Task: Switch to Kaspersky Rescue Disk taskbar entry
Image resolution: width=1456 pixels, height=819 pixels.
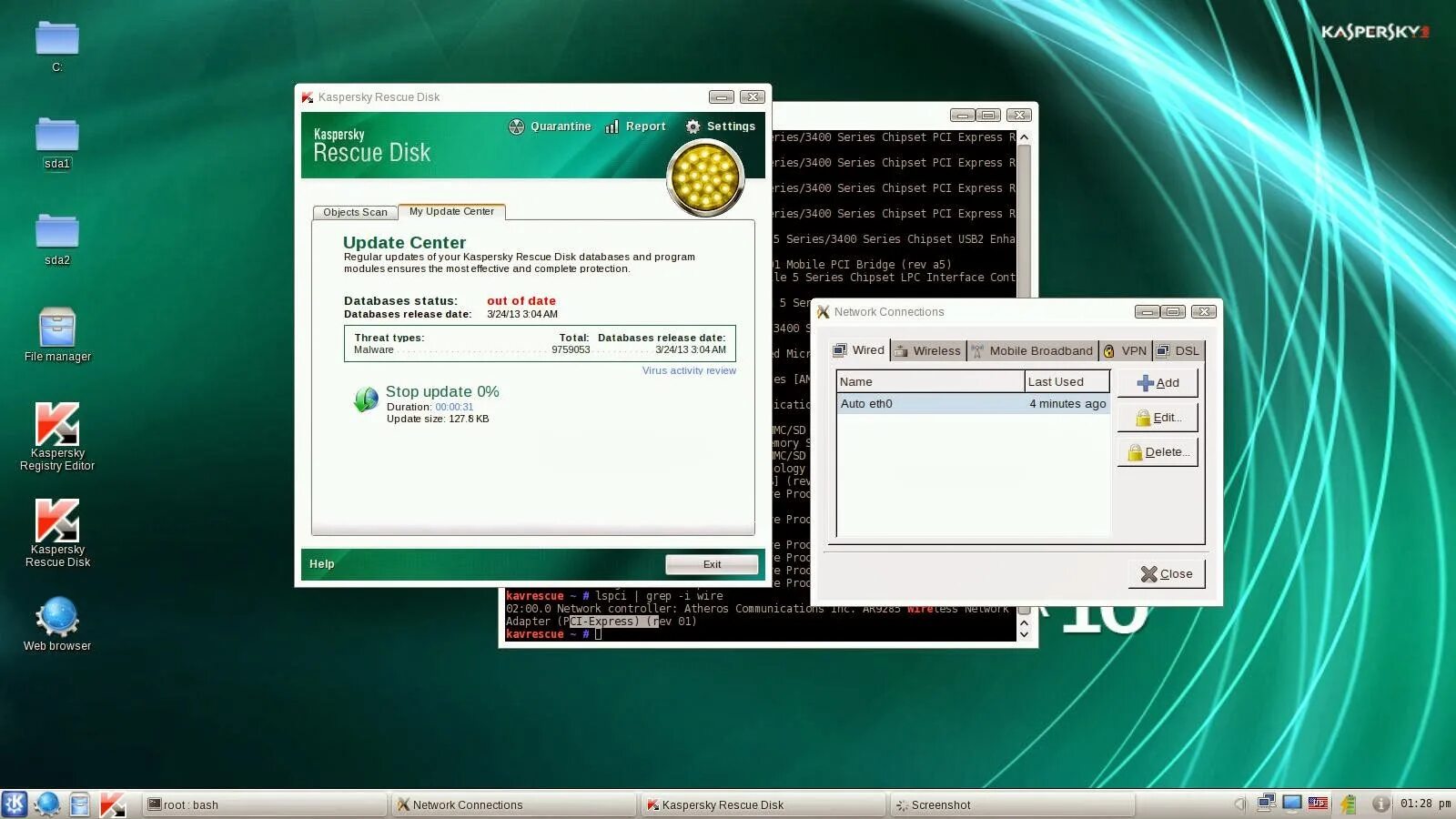Action: click(x=763, y=804)
